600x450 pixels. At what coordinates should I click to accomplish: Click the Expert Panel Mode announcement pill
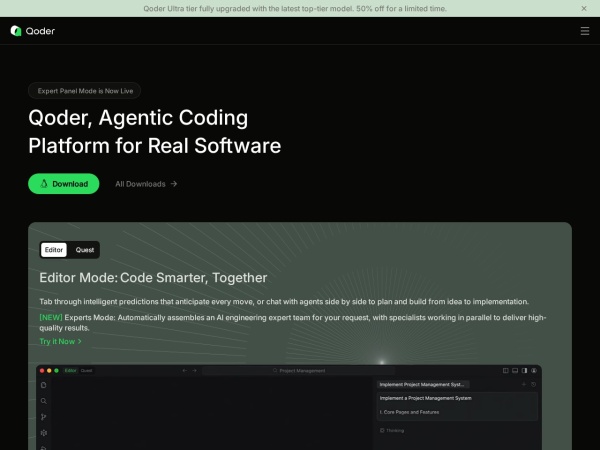point(85,91)
